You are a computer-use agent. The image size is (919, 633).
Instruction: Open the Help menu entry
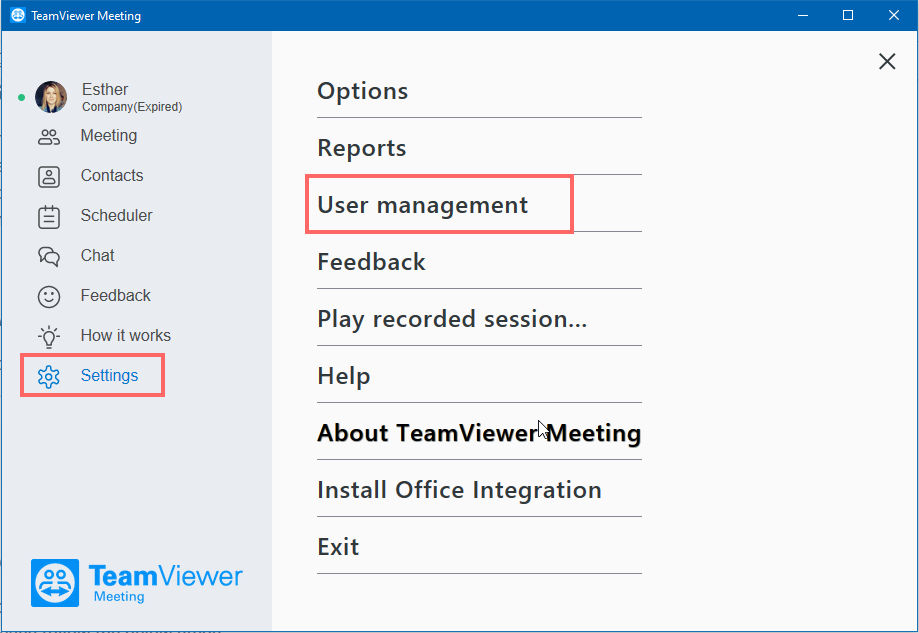coord(343,376)
